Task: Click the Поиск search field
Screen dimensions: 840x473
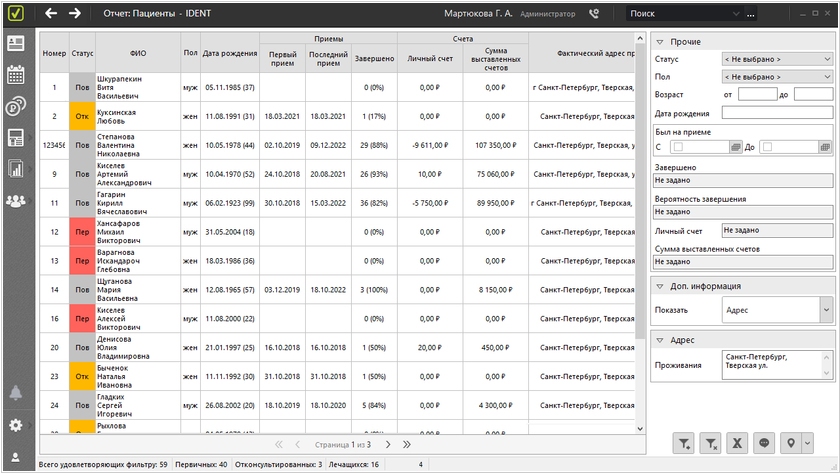Action: point(679,14)
